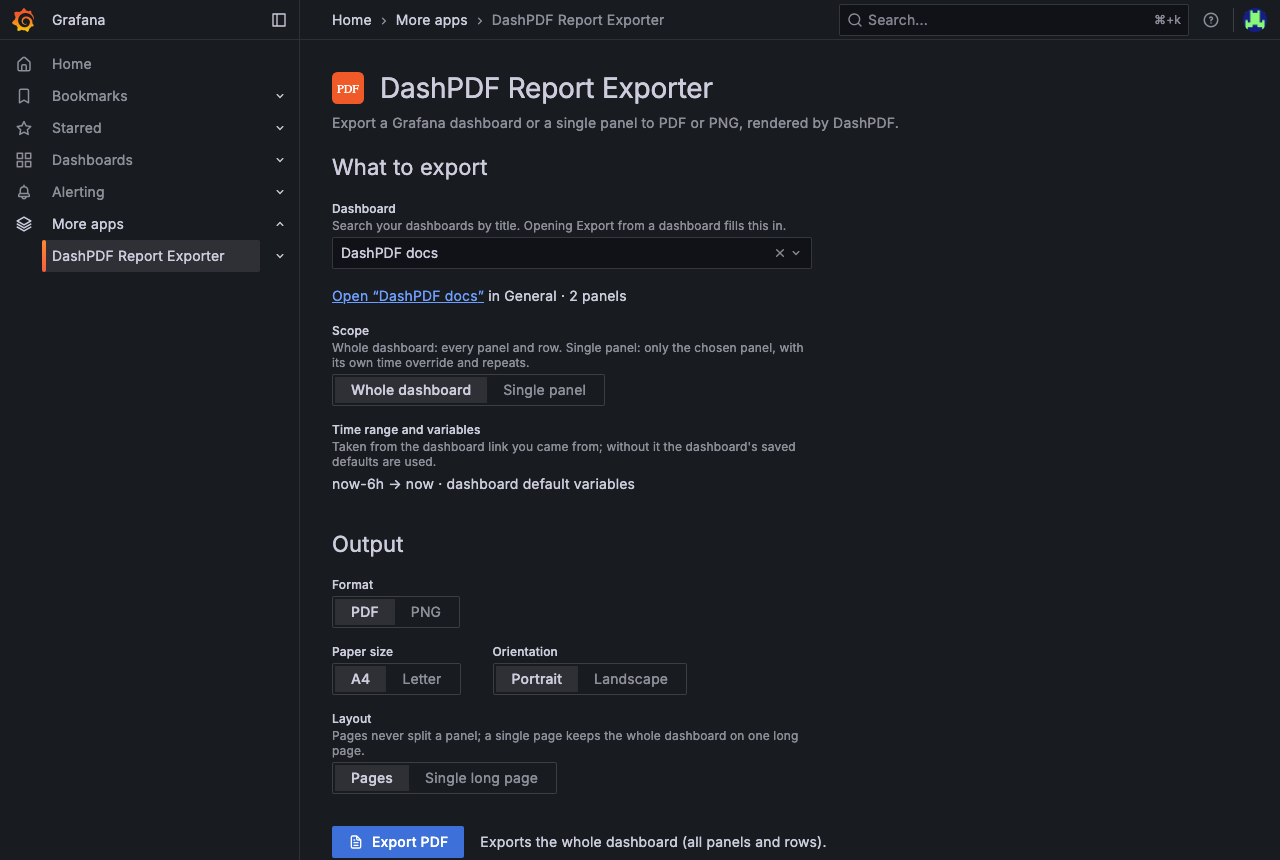Click the Search input field
Viewport: 1280px width, 860px height.
(1013, 20)
